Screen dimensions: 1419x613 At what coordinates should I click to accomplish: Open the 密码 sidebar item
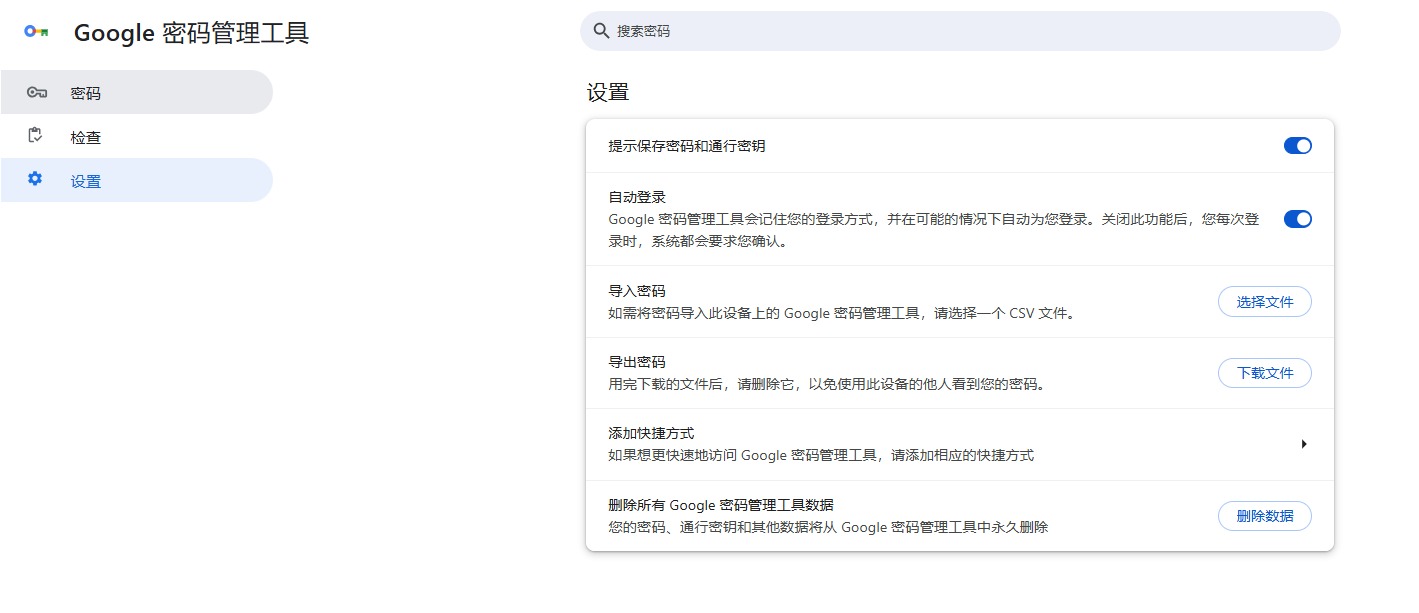point(137,92)
